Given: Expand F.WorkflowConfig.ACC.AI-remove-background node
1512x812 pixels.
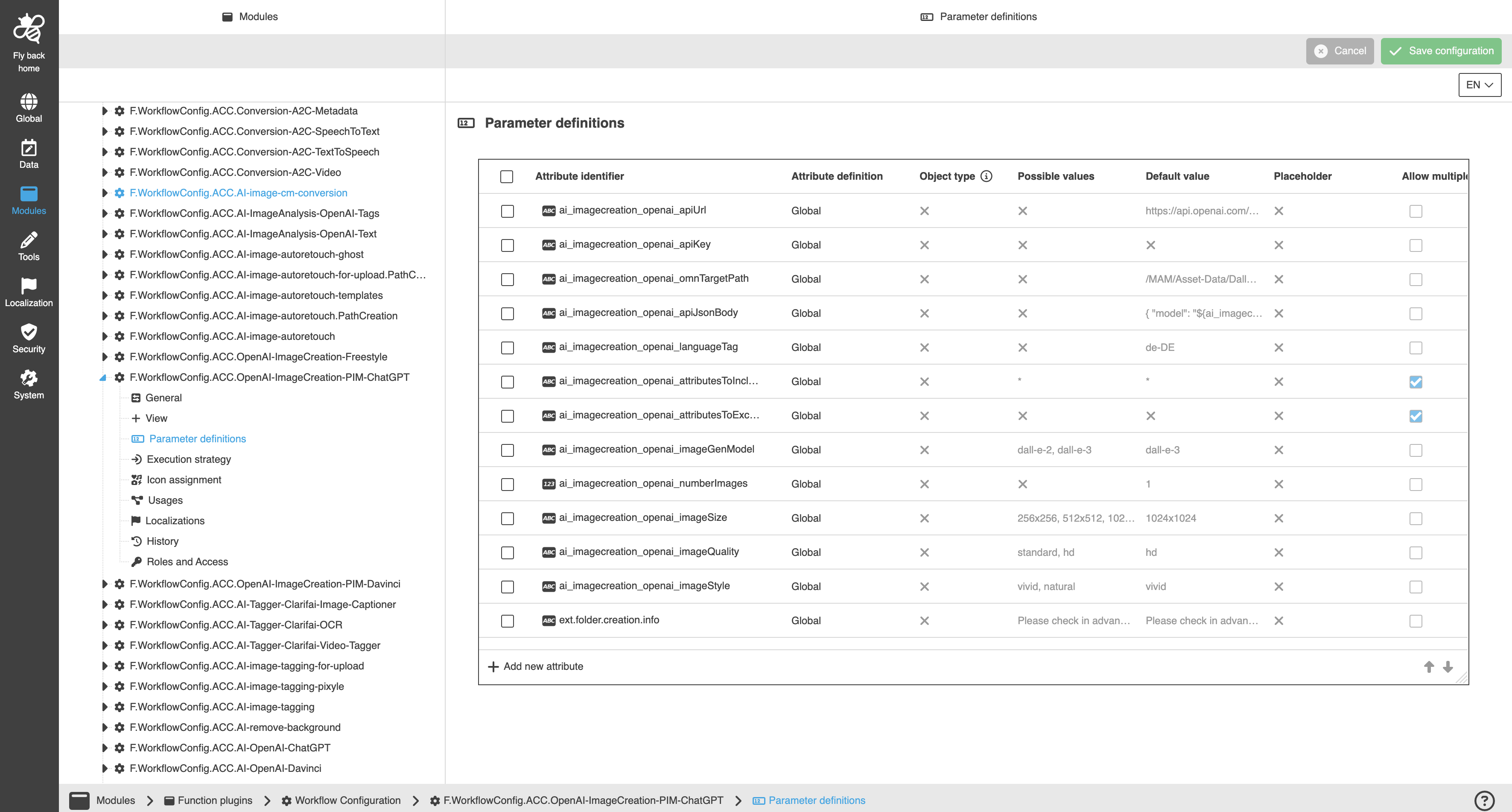Looking at the screenshot, I should tap(105, 727).
